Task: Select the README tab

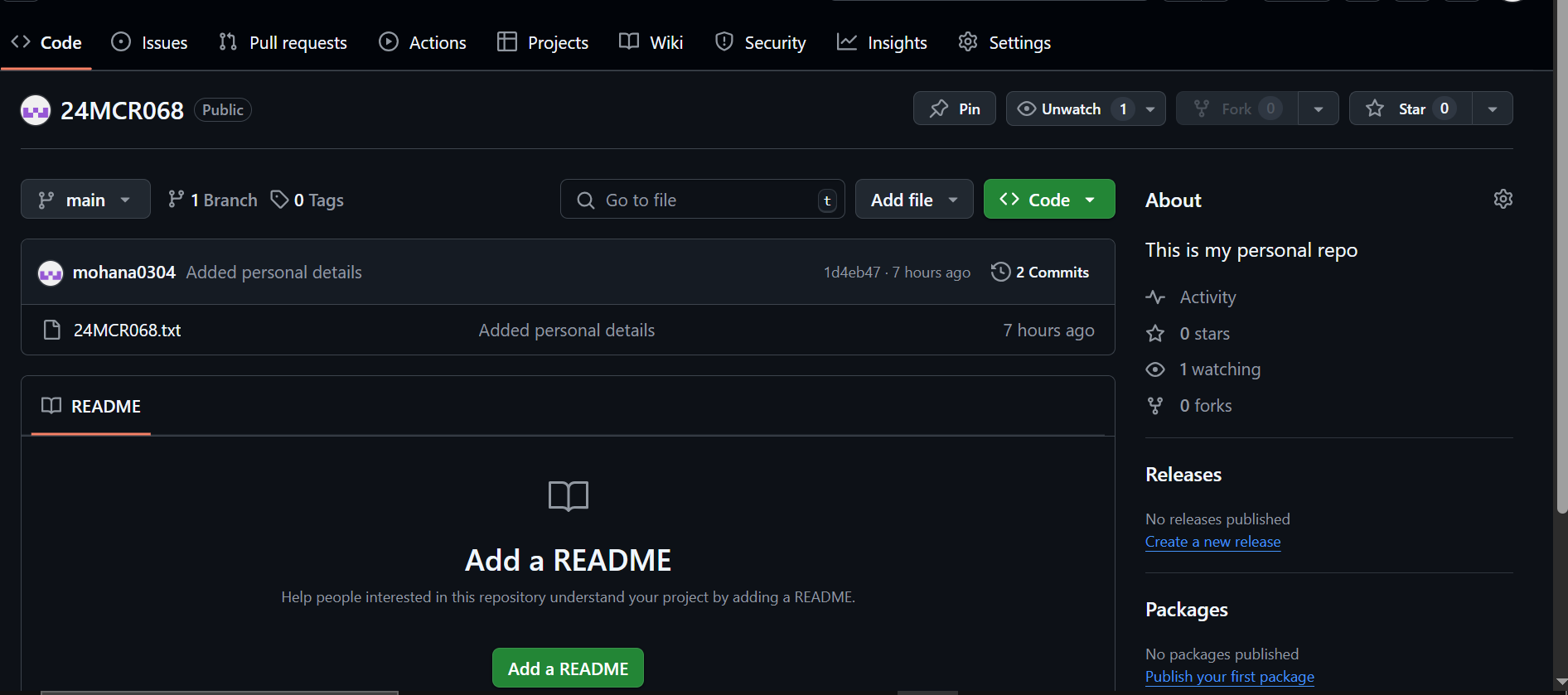Action: [x=91, y=406]
